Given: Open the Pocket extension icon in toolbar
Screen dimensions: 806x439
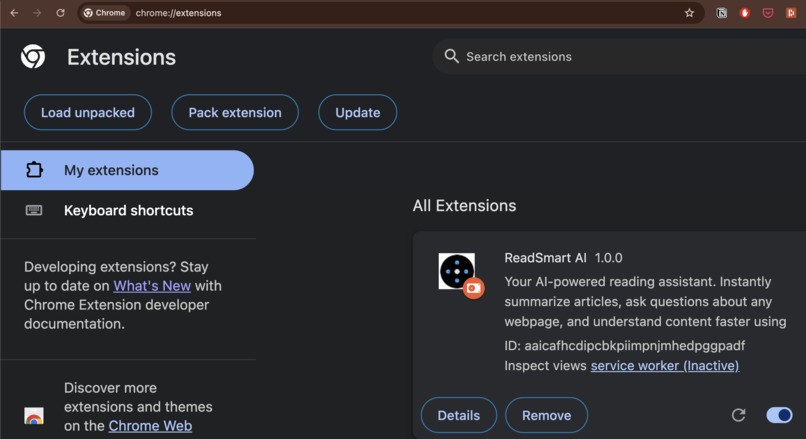Looking at the screenshot, I should click(x=767, y=13).
